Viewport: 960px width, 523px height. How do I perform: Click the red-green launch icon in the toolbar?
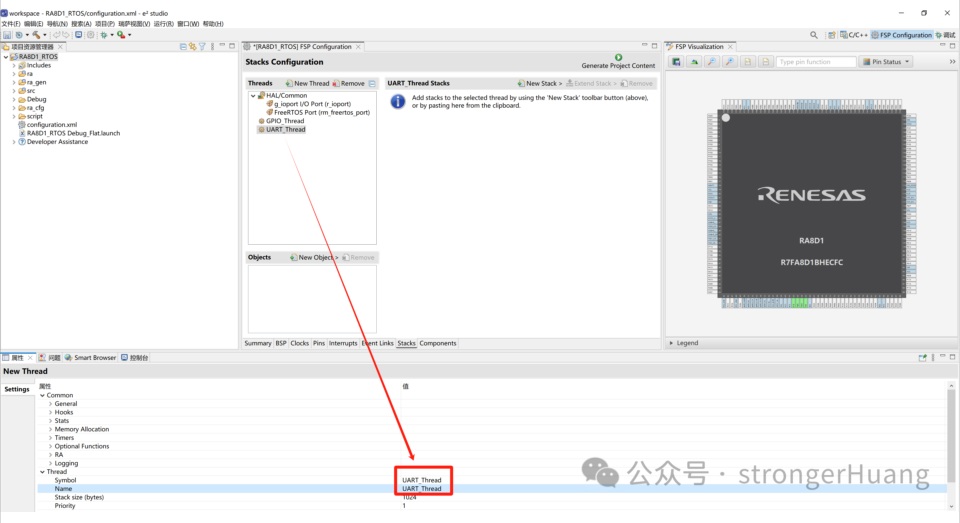pyautogui.click(x=121, y=35)
